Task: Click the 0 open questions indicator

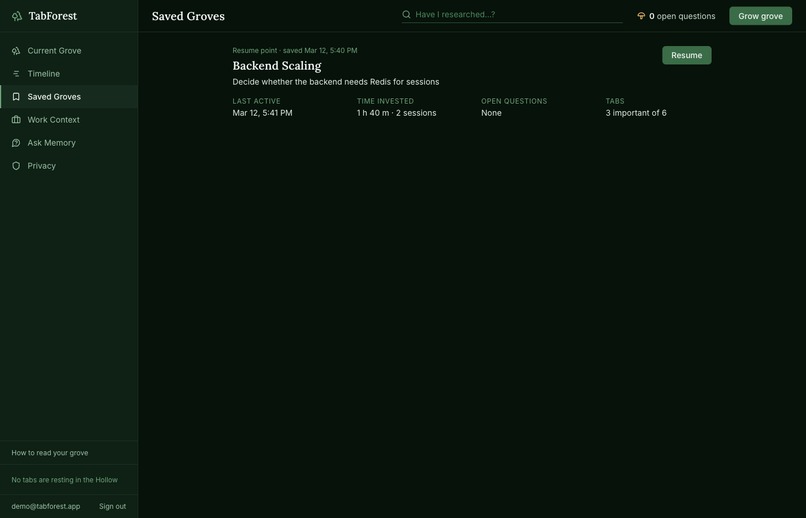Action: coord(676,16)
